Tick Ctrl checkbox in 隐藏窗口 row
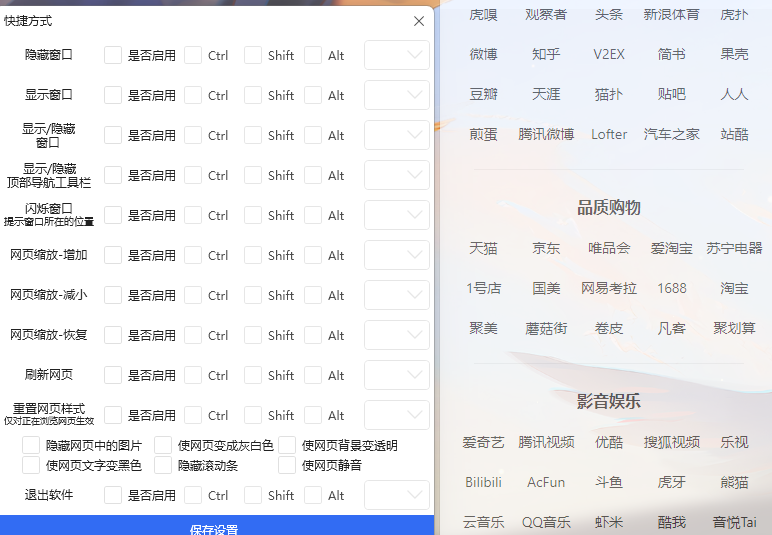The width and height of the screenshot is (772, 535). coord(193,55)
